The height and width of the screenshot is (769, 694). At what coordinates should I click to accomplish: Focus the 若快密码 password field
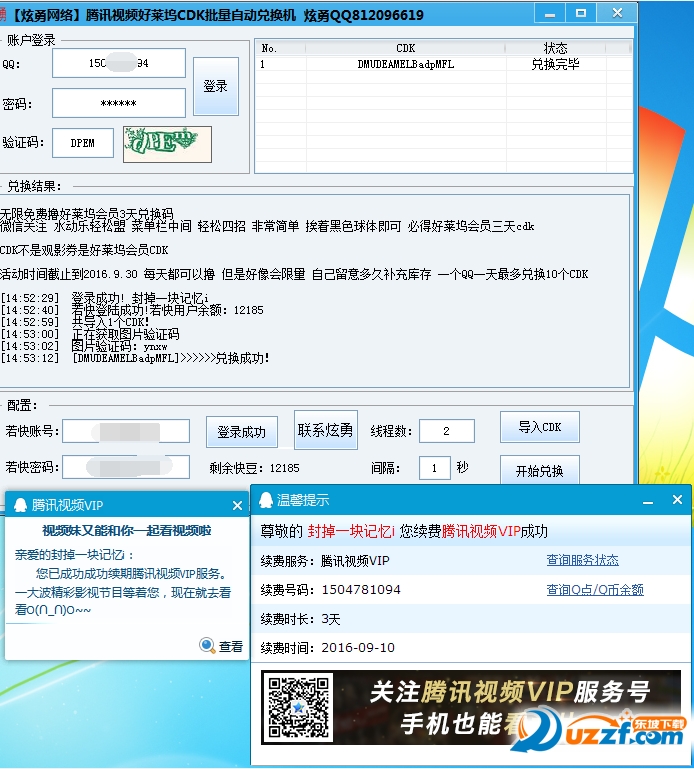[x=126, y=466]
